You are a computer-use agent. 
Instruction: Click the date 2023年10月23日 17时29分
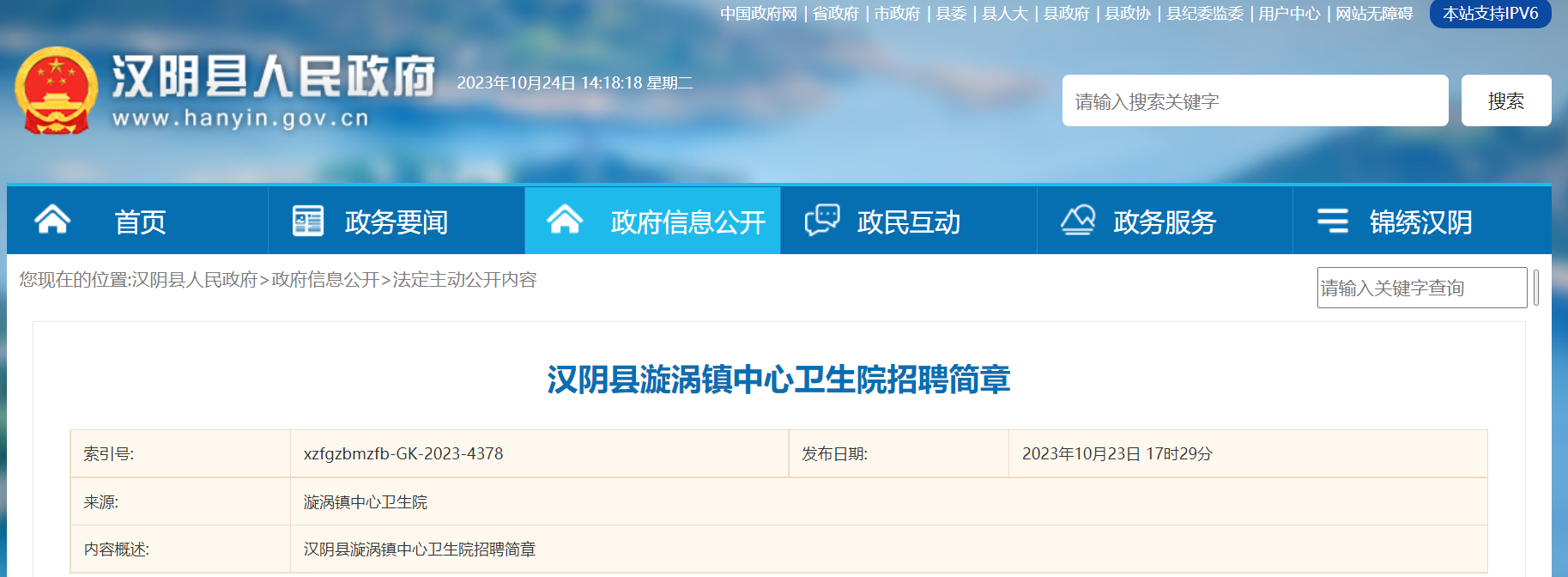click(x=1117, y=453)
